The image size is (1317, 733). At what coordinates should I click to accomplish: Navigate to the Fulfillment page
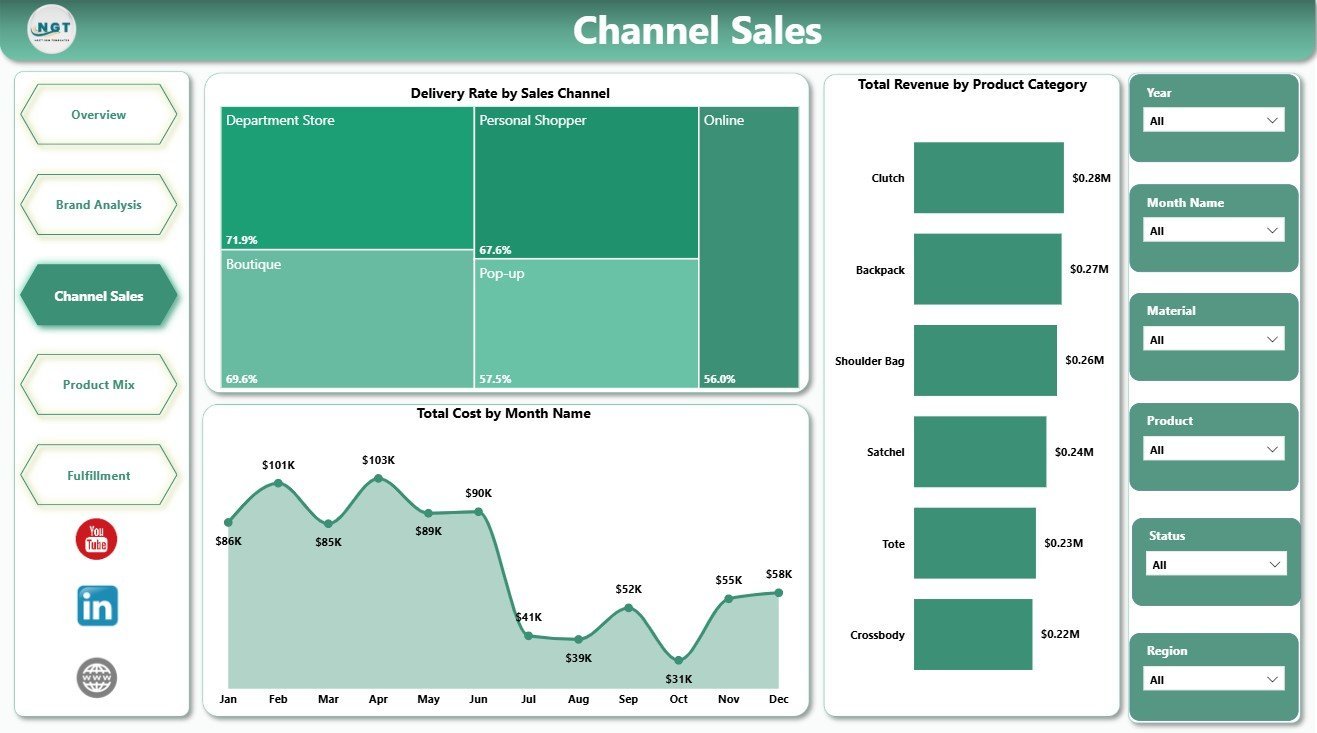pos(98,476)
